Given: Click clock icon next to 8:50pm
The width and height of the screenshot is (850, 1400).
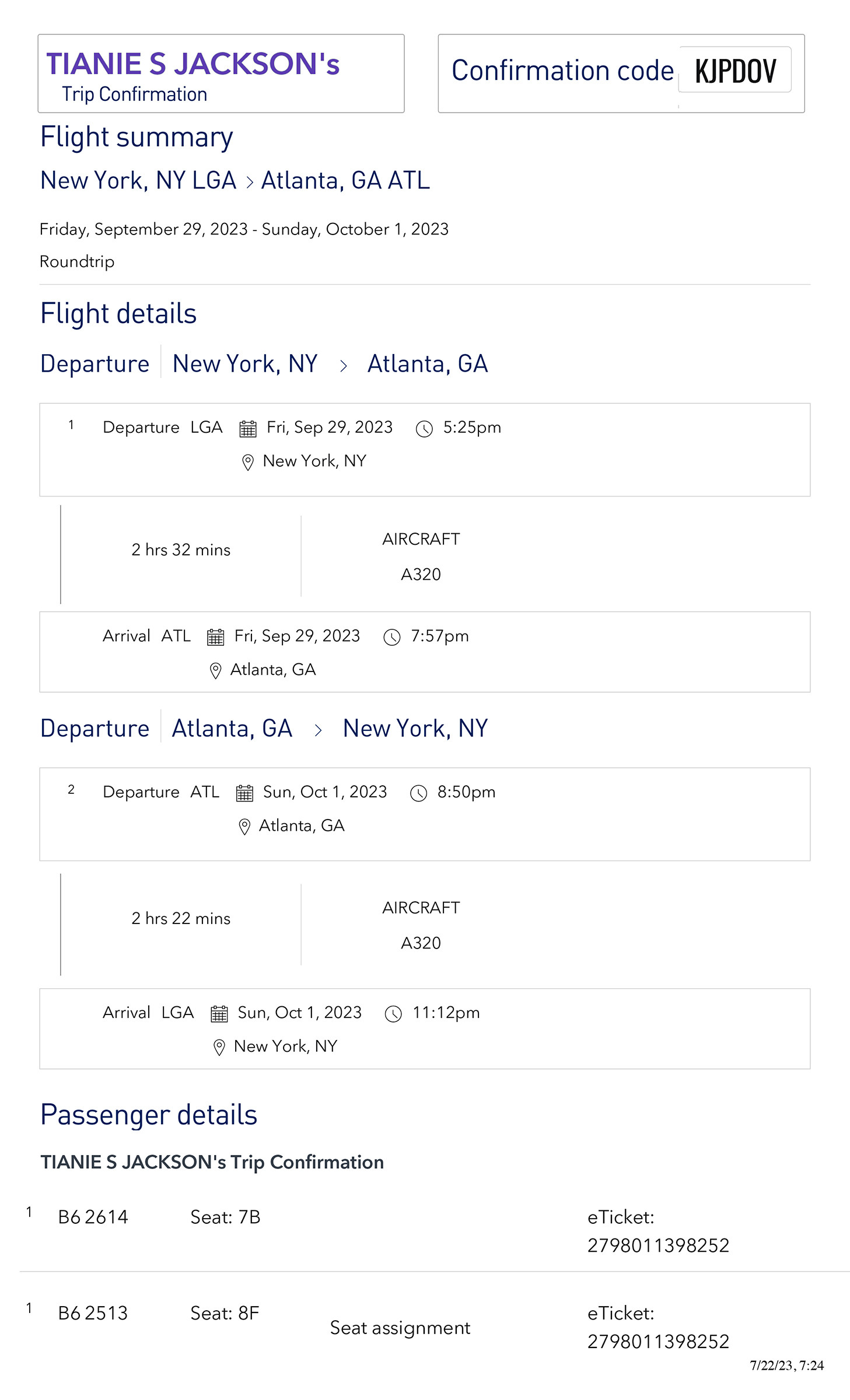Looking at the screenshot, I should click(418, 793).
